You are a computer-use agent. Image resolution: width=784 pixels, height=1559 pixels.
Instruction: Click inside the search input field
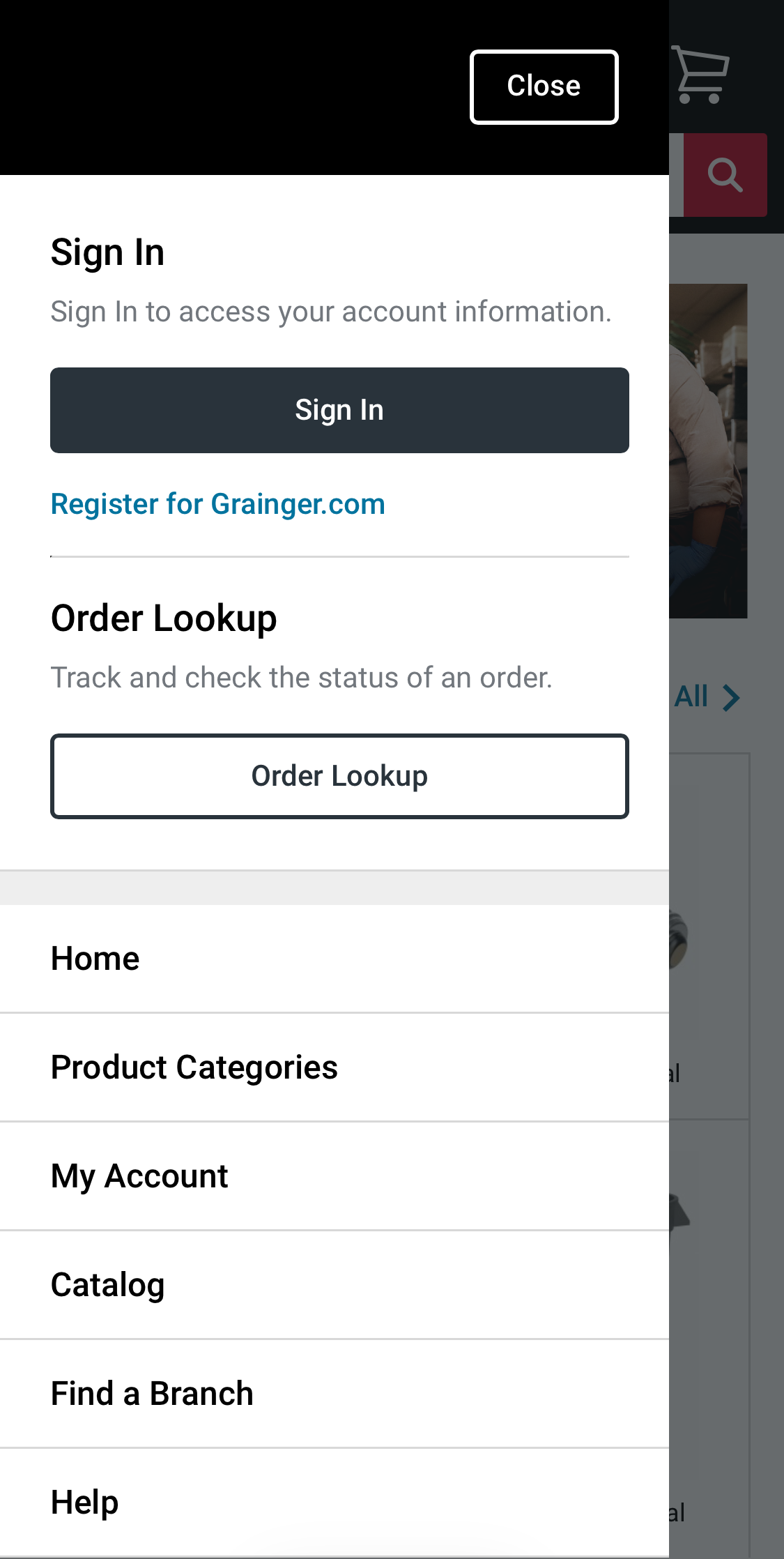pyautogui.click(x=676, y=175)
